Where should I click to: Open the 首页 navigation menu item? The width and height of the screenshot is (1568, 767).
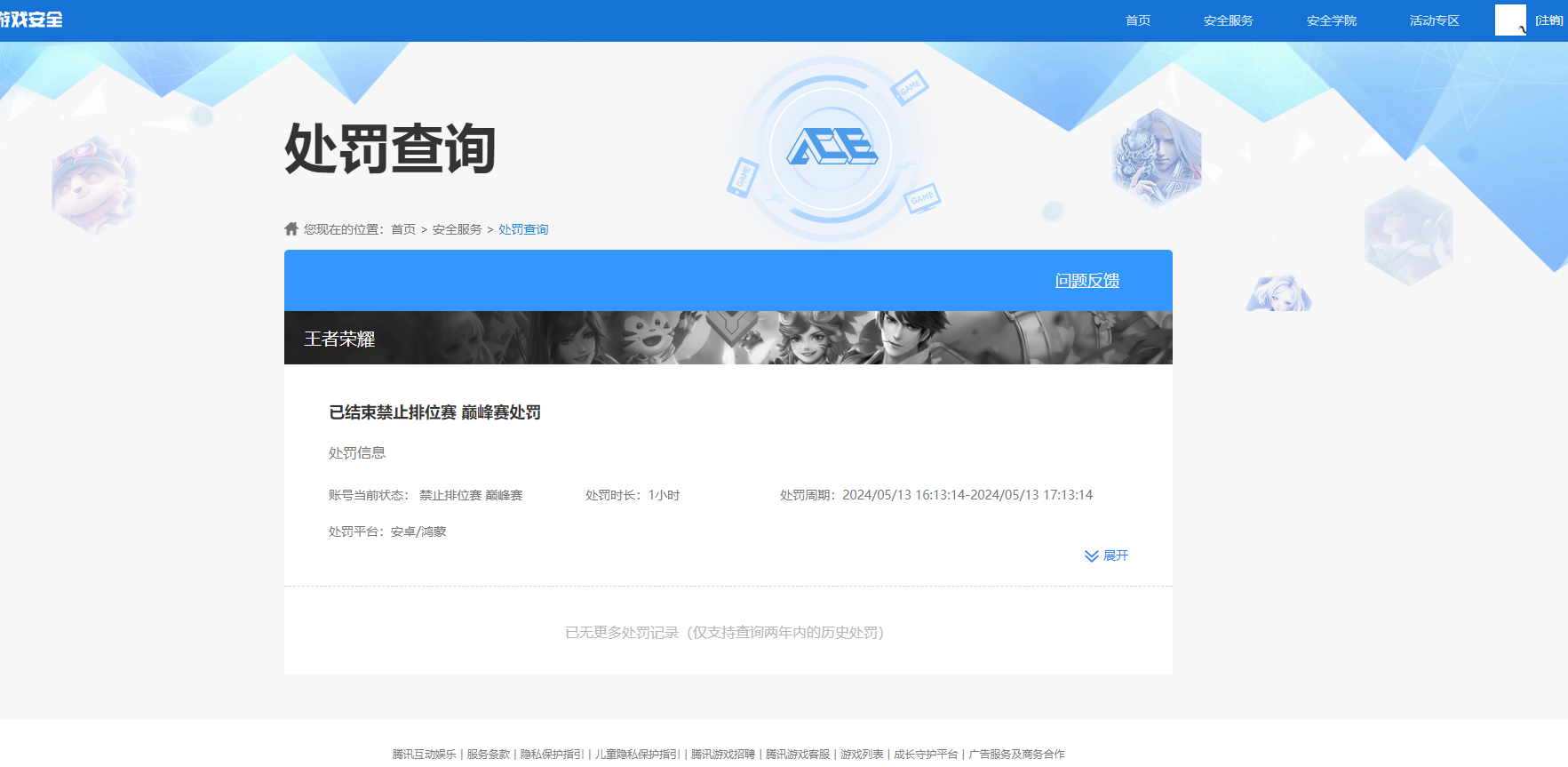[x=1138, y=20]
